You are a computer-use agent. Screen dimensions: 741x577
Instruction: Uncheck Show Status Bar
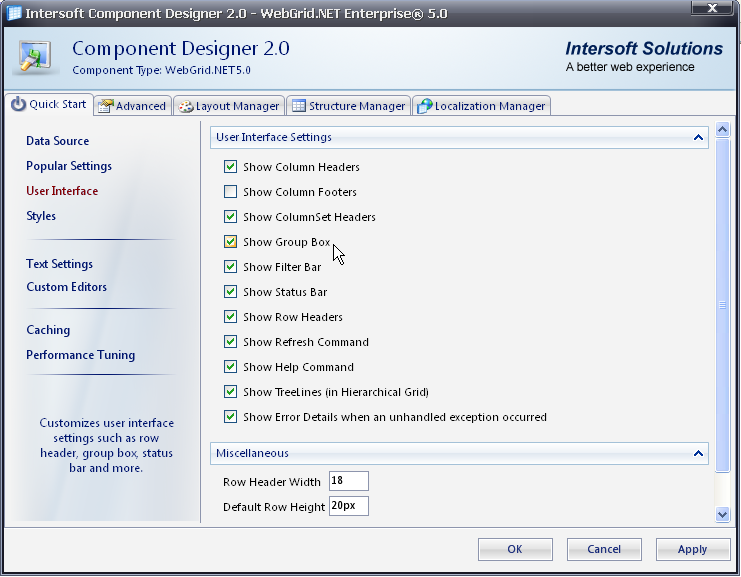pyautogui.click(x=230, y=292)
